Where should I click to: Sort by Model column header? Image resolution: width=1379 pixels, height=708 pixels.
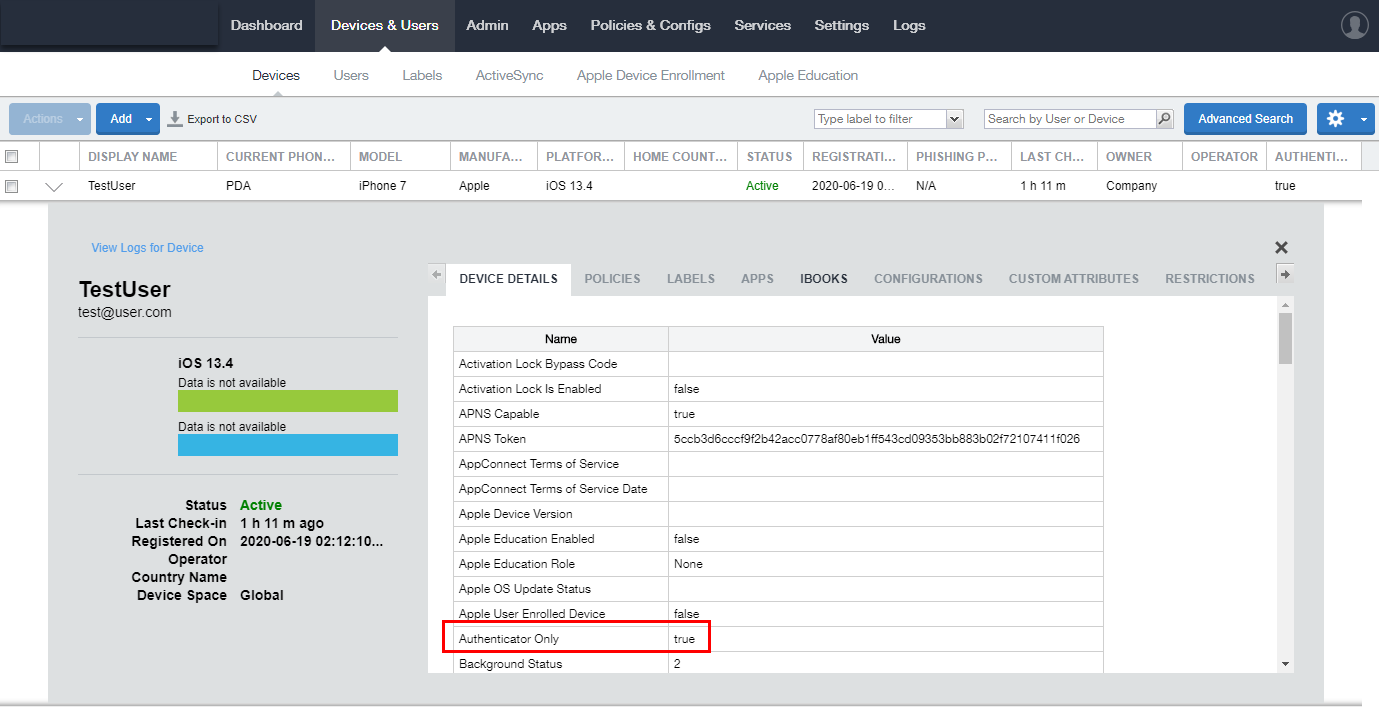click(x=401, y=157)
